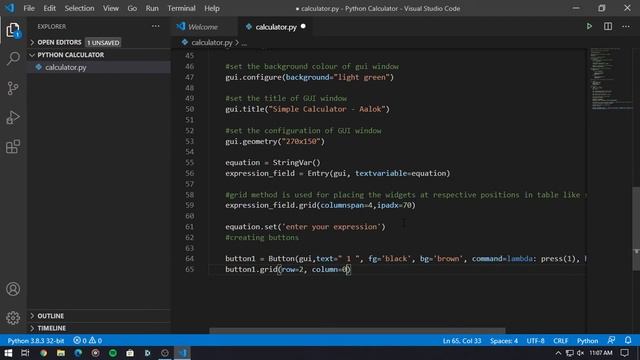Open Explorer Views and More Actions ellipsis
This screenshot has width=640, height=360.
(x=156, y=26)
